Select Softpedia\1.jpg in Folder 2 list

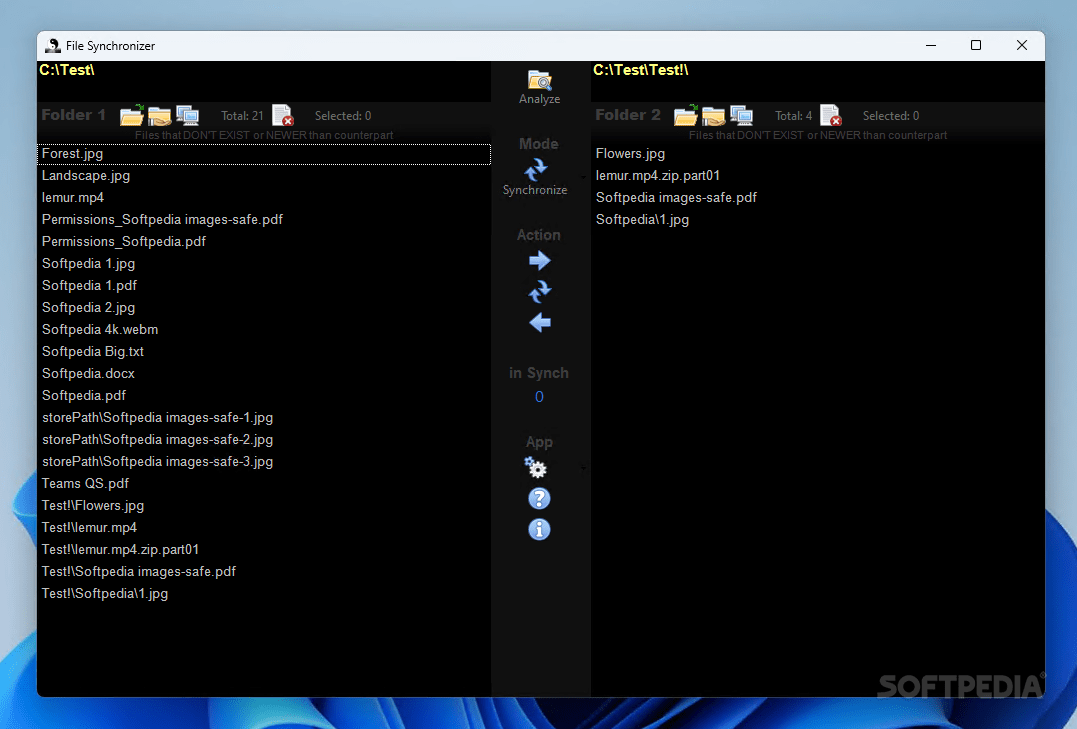817,220
